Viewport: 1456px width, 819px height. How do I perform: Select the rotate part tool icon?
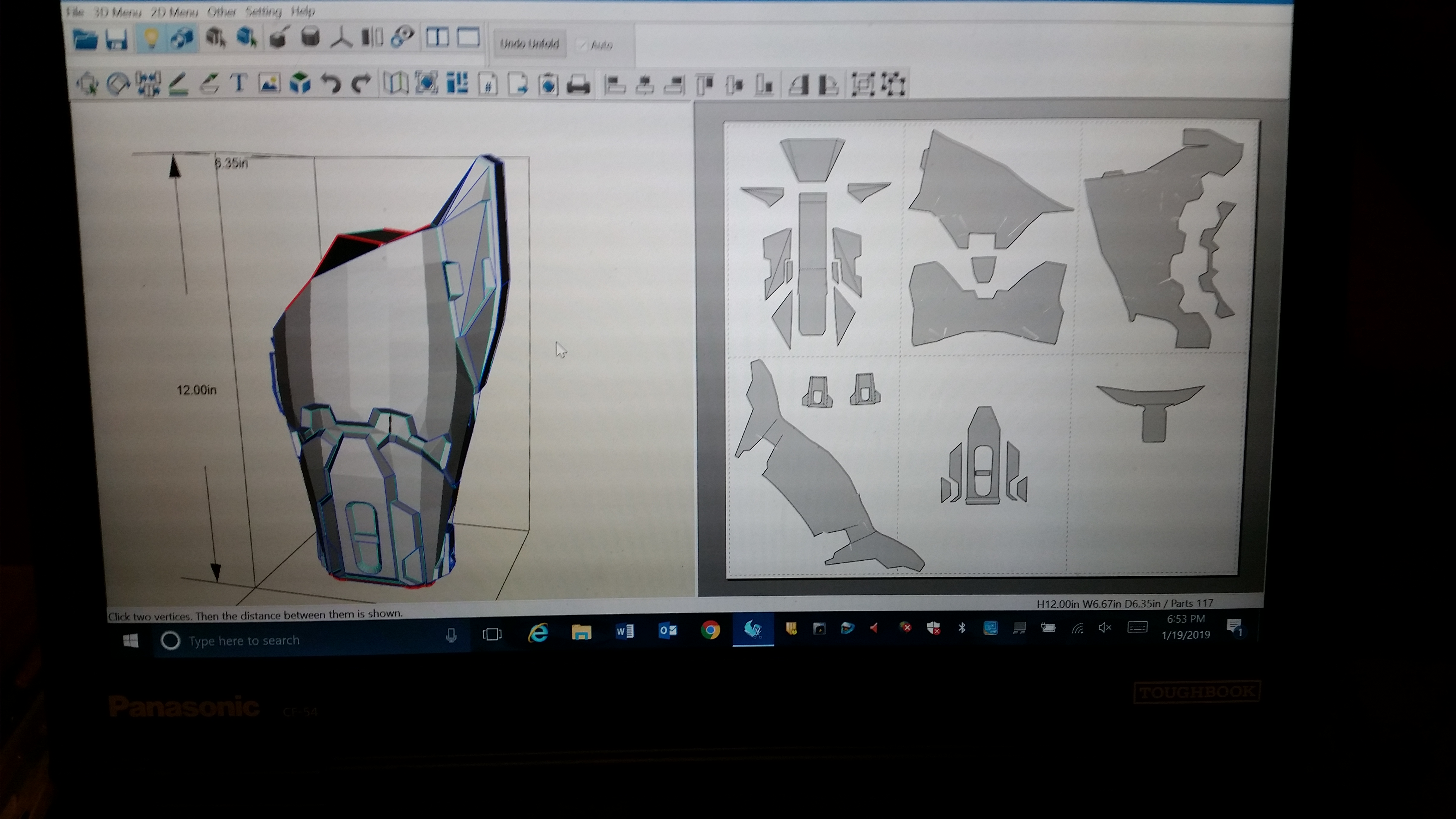click(x=118, y=84)
